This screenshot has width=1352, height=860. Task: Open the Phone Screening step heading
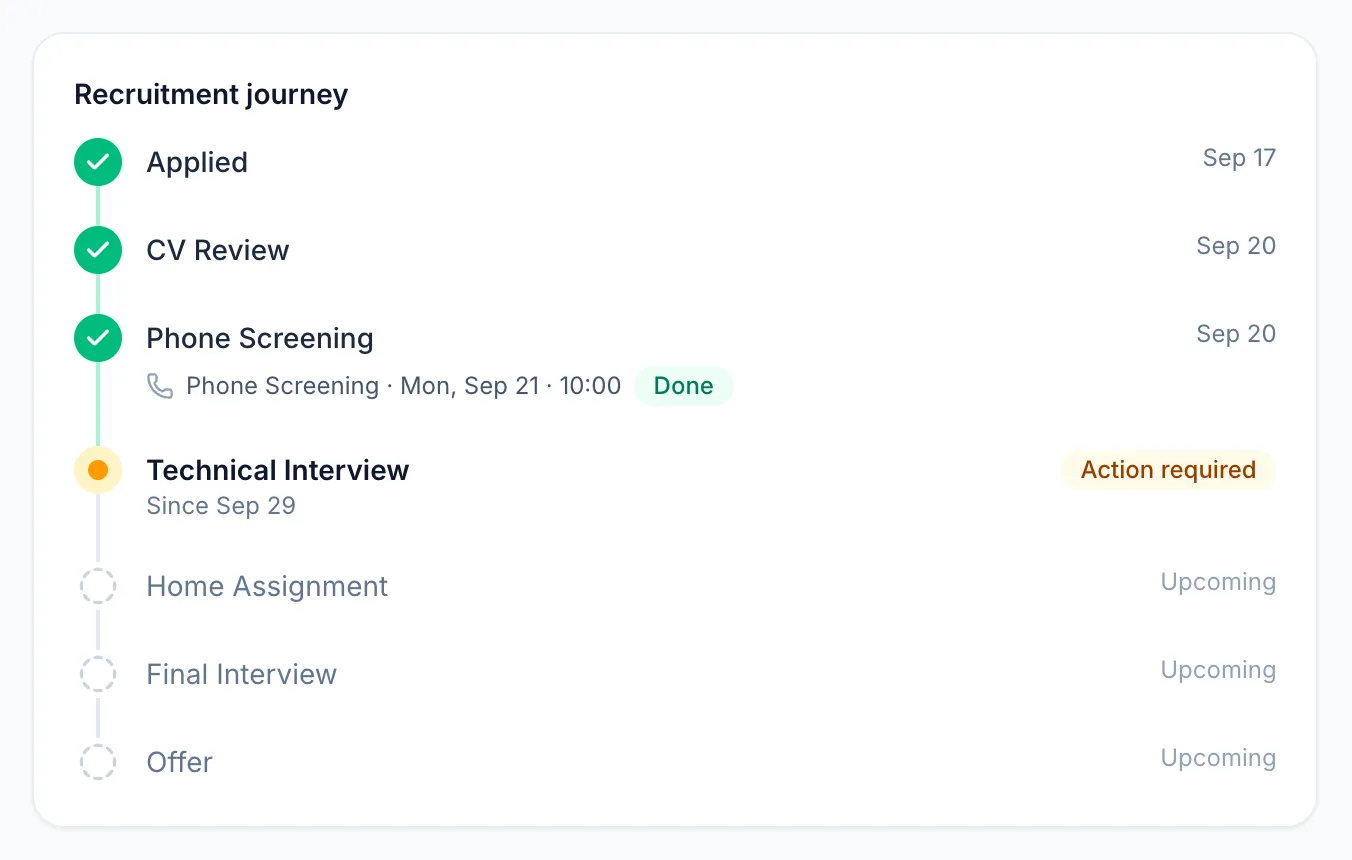pos(260,338)
